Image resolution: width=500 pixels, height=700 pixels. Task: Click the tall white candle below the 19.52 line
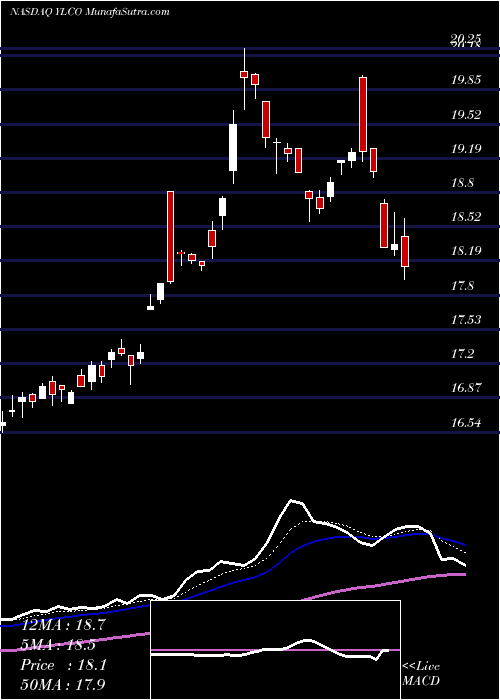[x=233, y=147]
